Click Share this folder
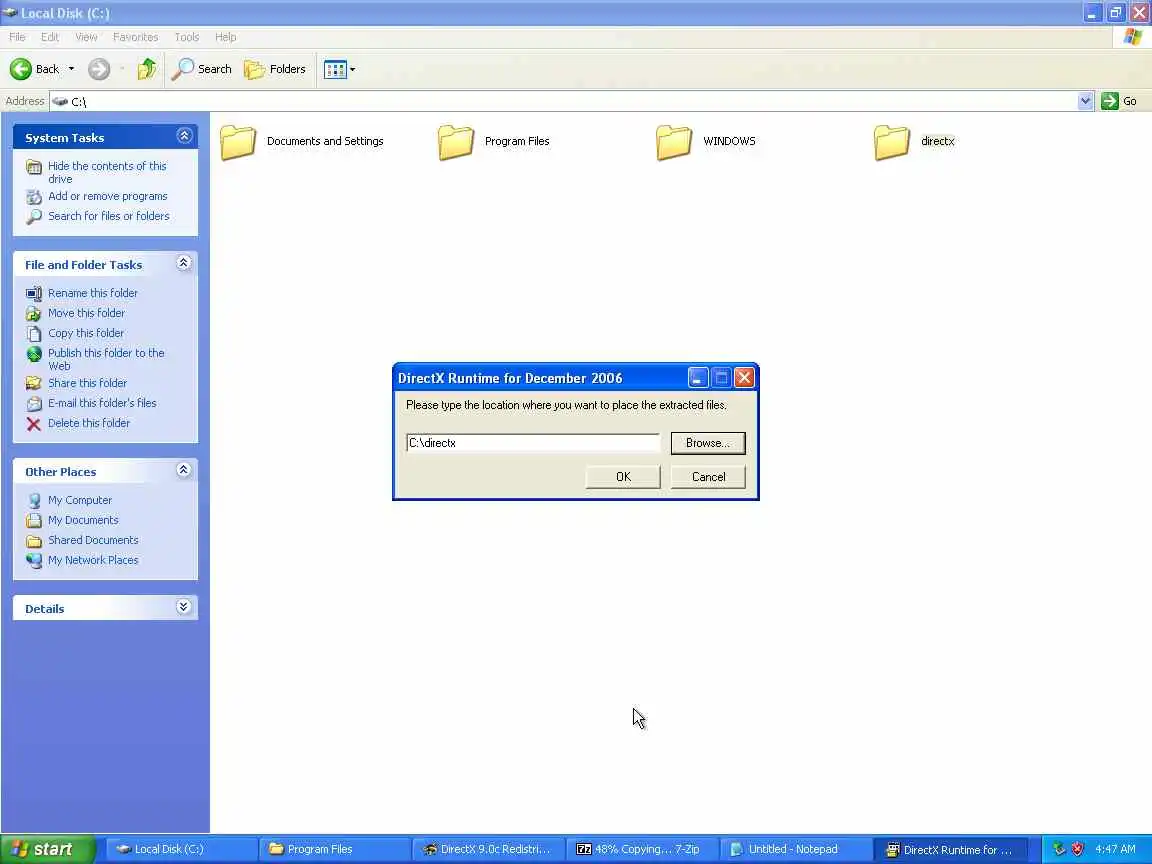The height and width of the screenshot is (864, 1152). point(87,383)
